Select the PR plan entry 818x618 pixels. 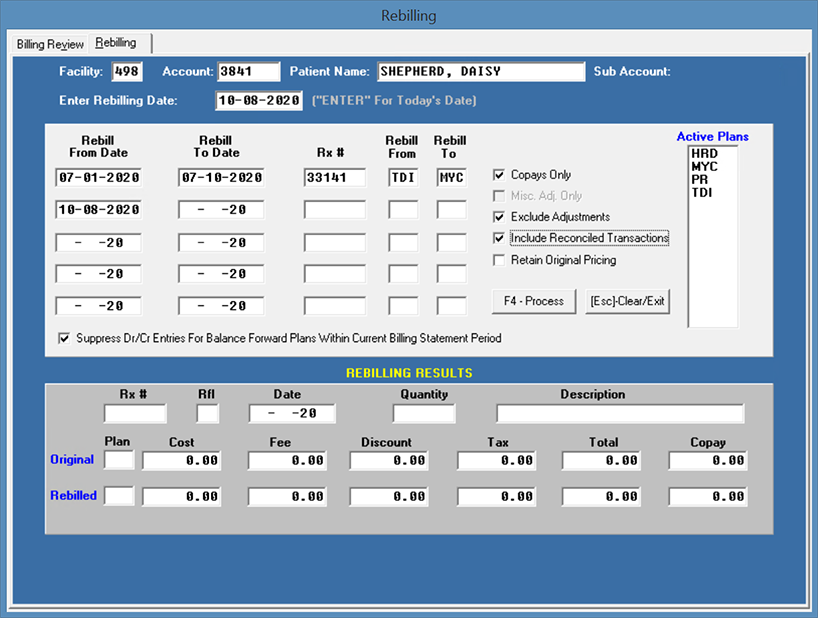pyautogui.click(x=698, y=178)
